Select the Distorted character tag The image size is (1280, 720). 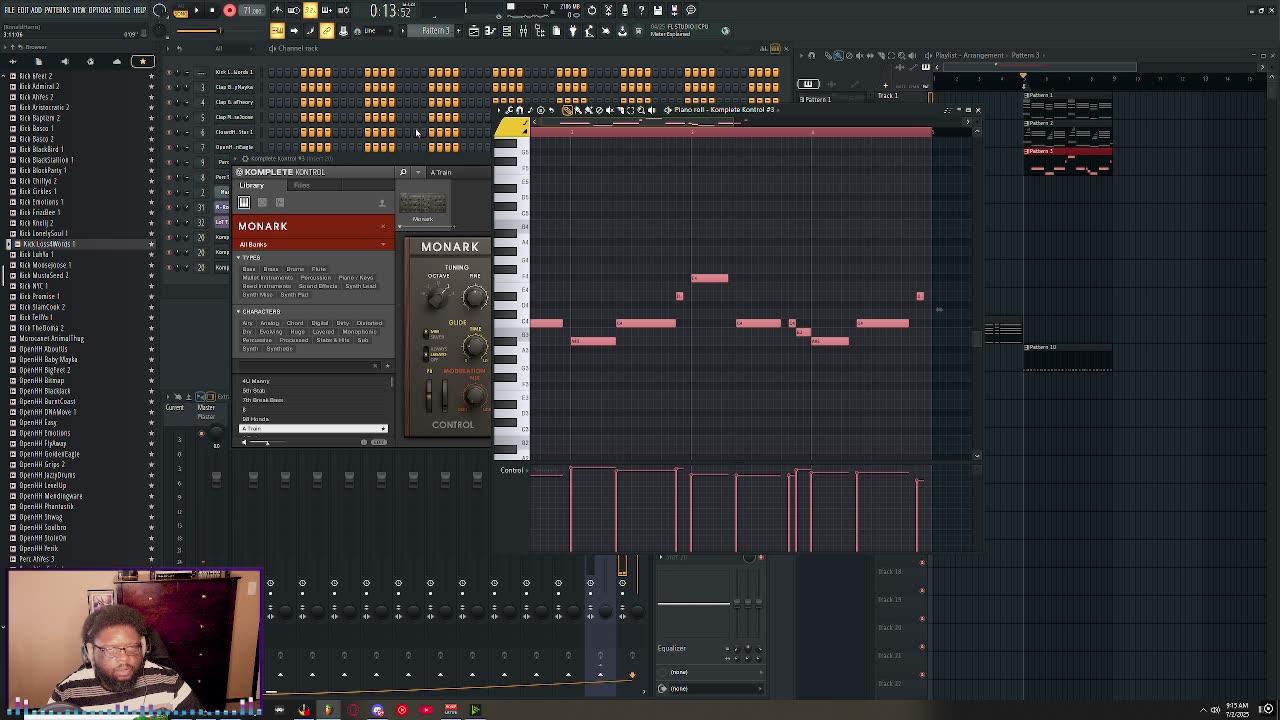369,323
